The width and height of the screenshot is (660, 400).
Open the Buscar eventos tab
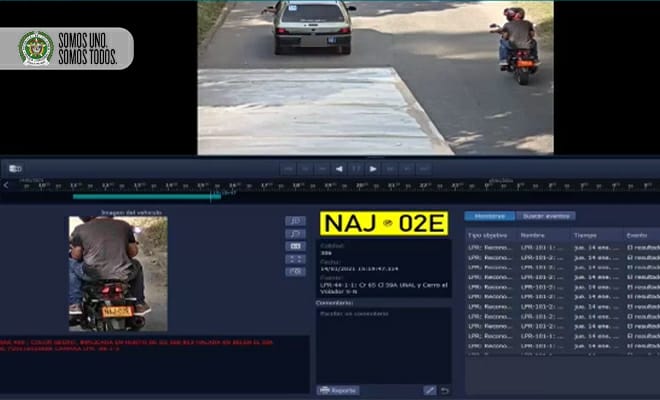click(547, 216)
